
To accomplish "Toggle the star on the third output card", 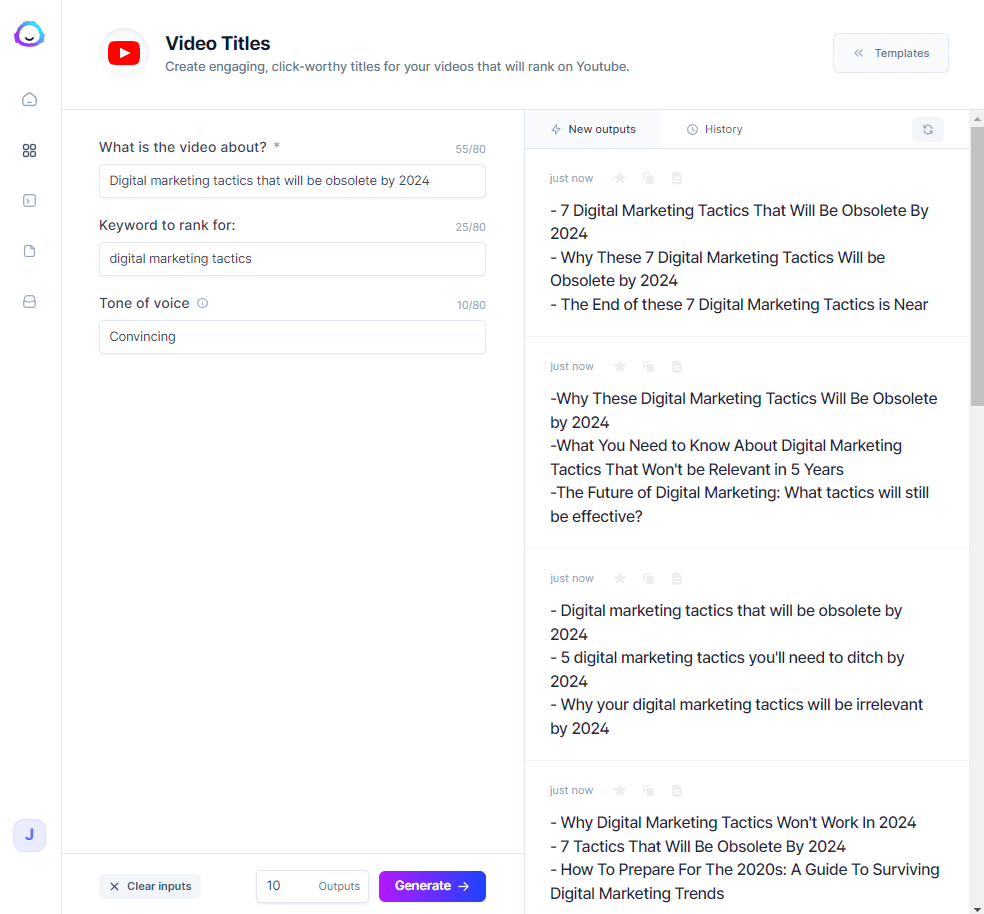I will point(619,578).
